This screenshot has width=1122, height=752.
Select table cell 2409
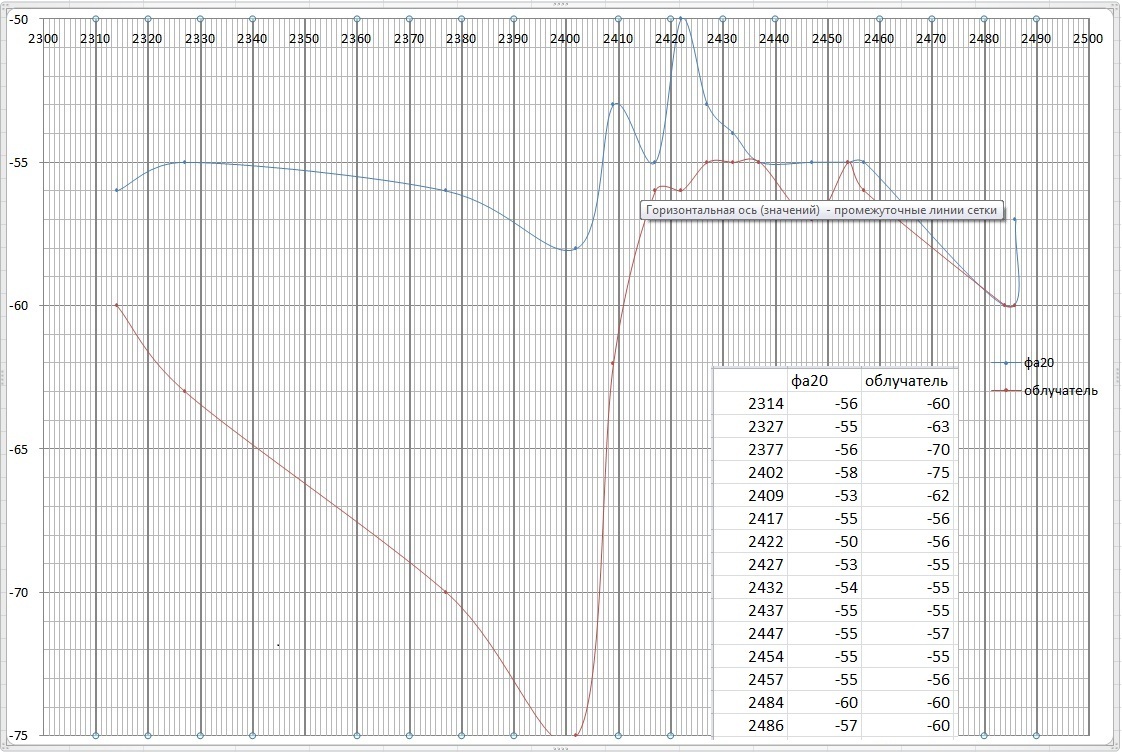coord(766,495)
